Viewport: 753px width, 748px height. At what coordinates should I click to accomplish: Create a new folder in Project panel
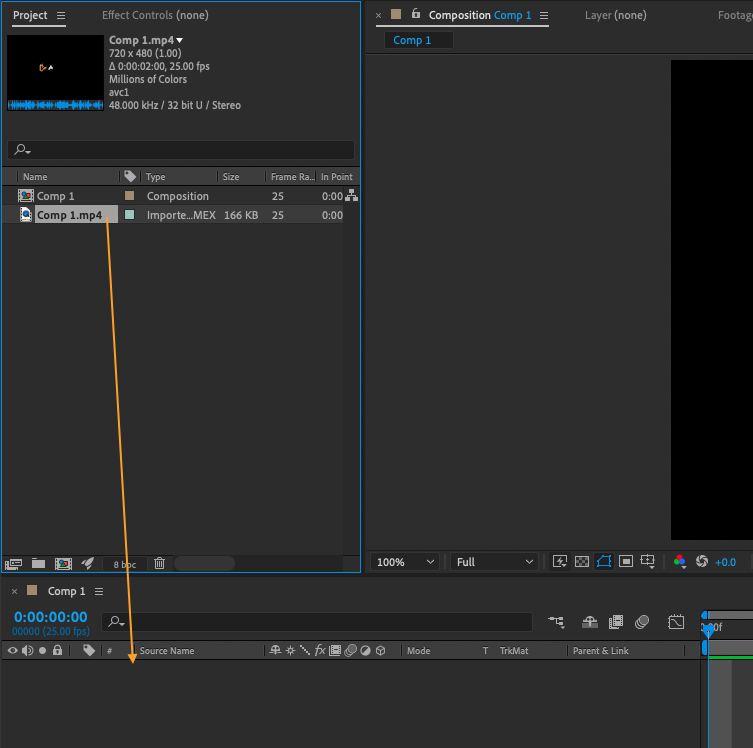(38, 563)
